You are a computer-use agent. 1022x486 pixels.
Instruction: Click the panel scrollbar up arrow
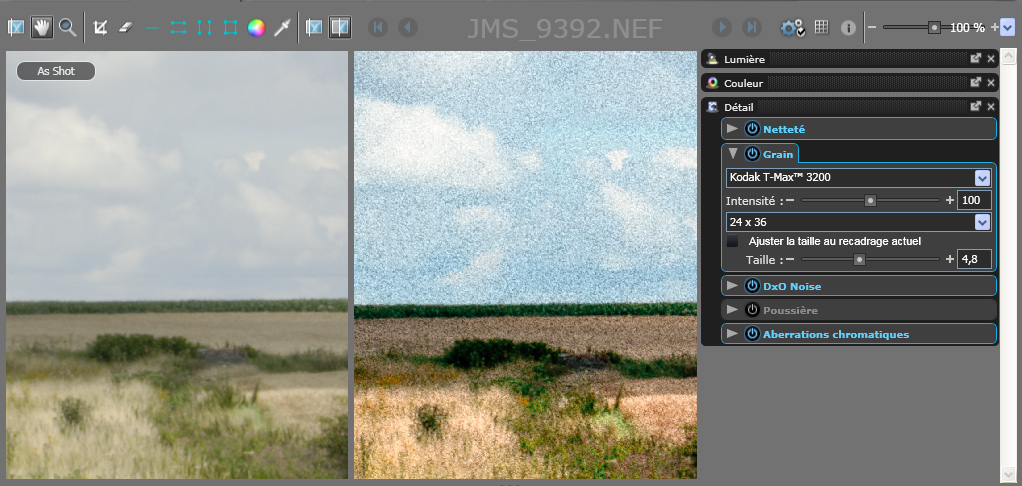coord(1008,57)
